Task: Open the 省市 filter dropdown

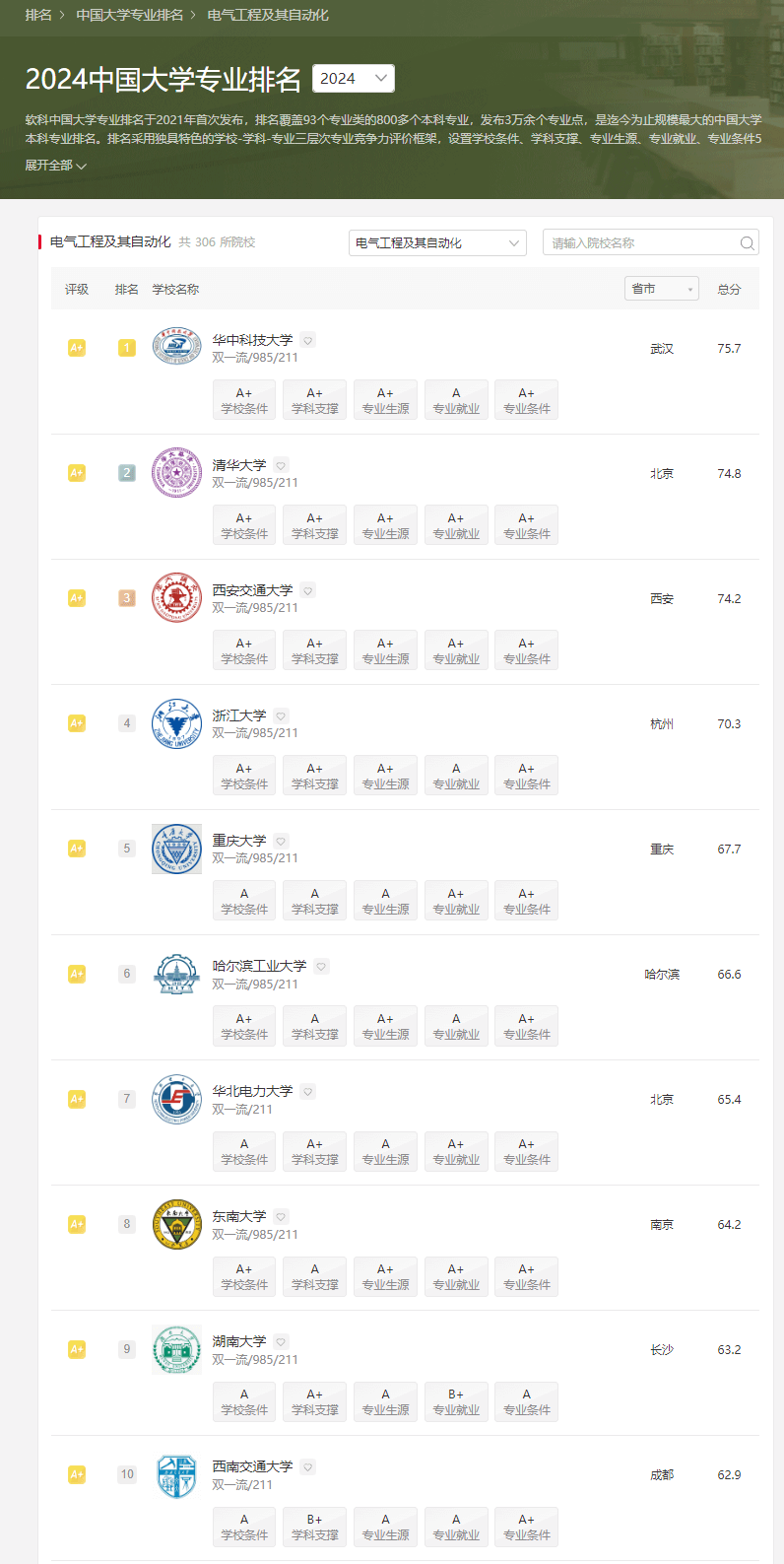Action: pos(662,289)
